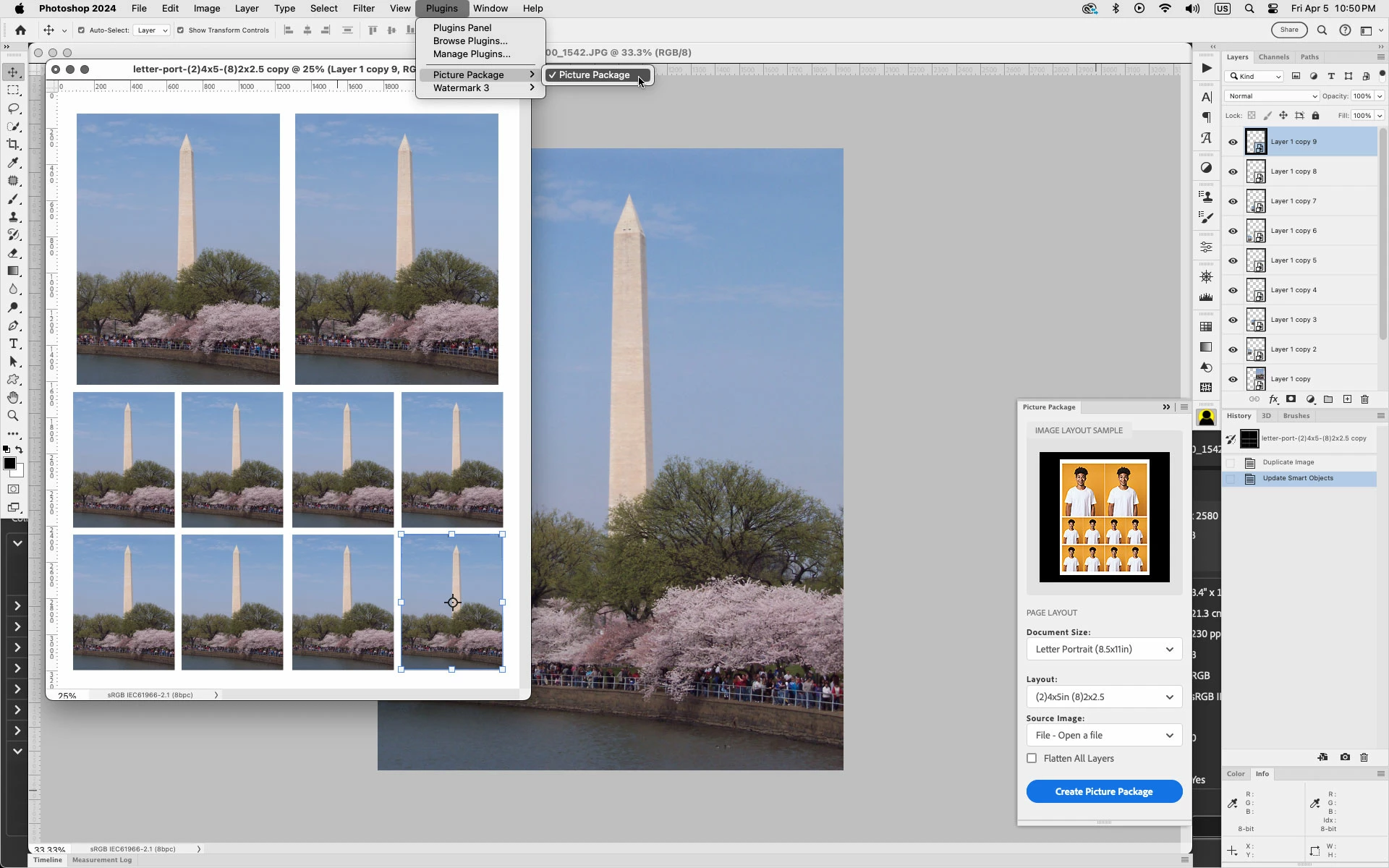Expand the Source Image dropdown
Viewport: 1389px width, 868px height.
click(x=1104, y=735)
